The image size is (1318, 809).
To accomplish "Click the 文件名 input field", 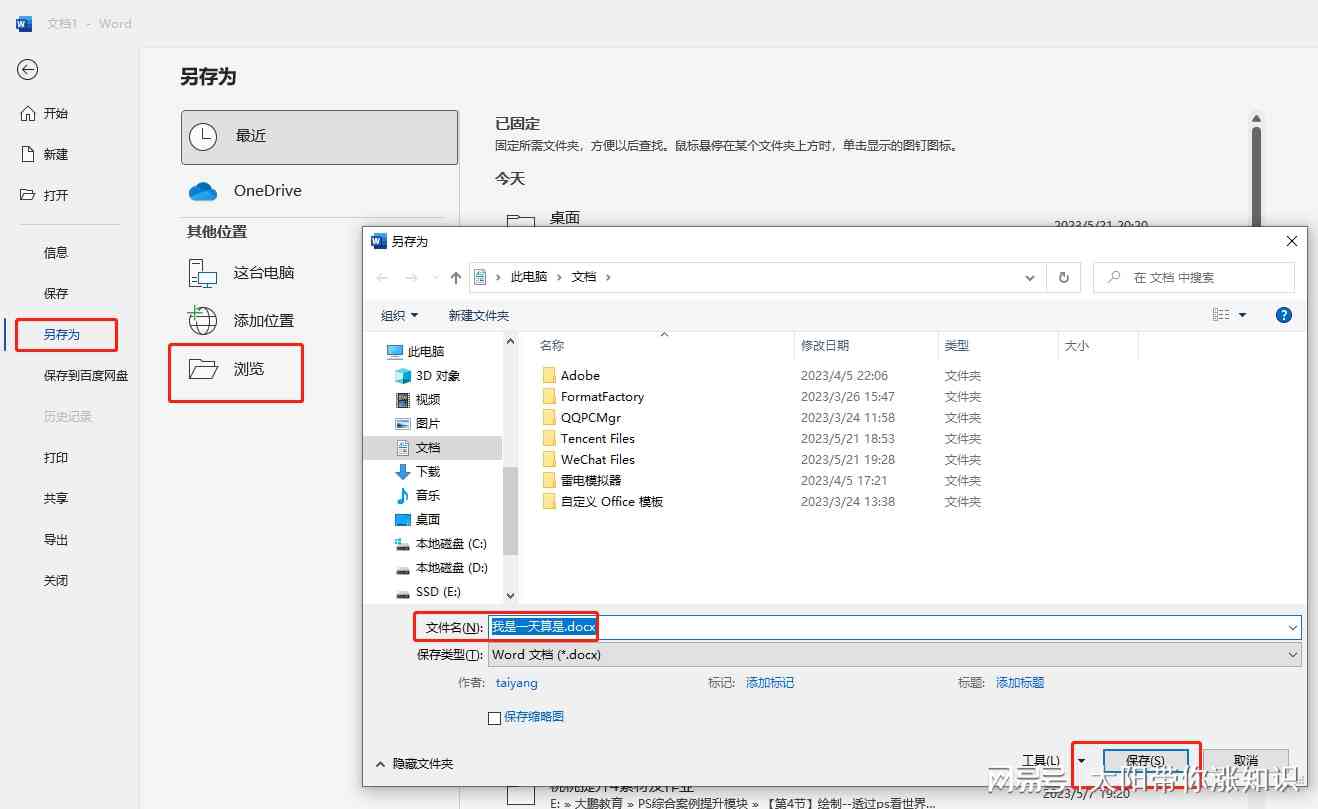I will [x=895, y=627].
